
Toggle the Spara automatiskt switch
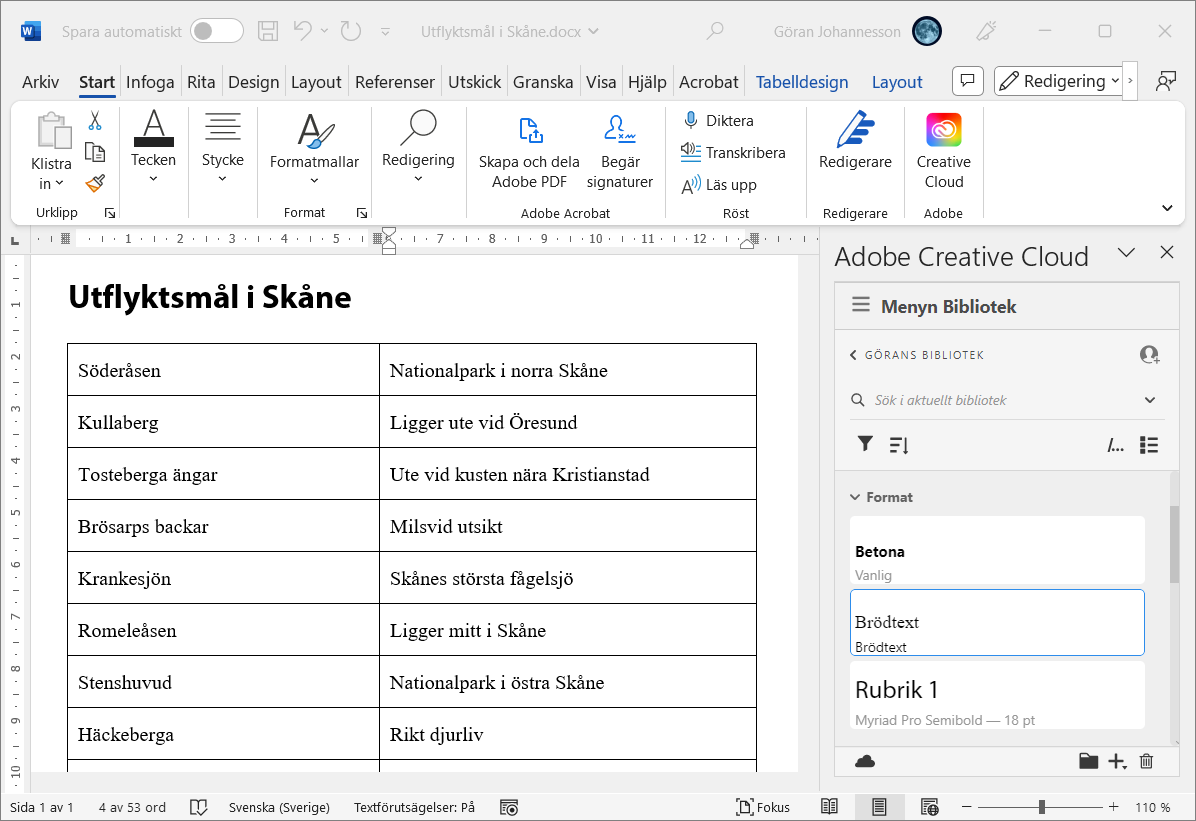coord(217,31)
